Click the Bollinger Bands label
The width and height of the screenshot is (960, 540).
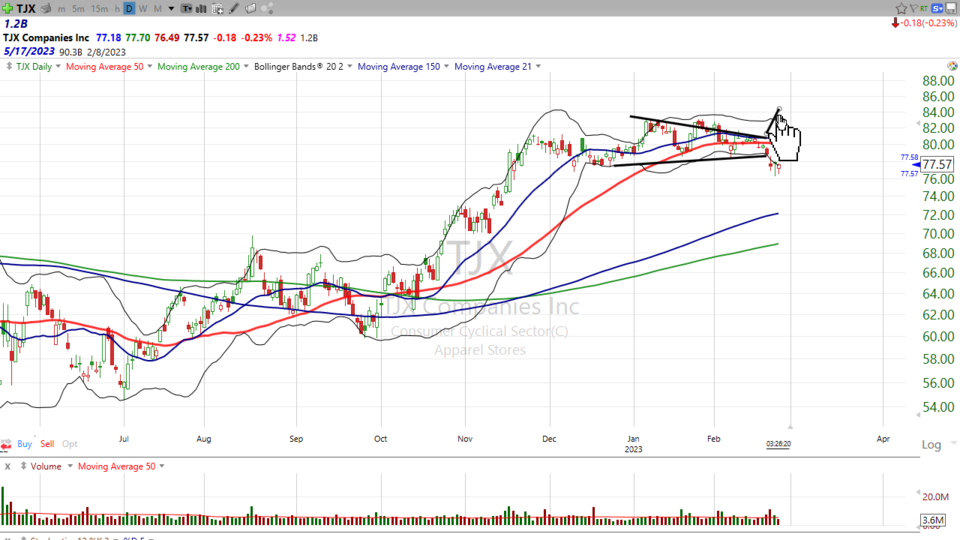click(299, 66)
